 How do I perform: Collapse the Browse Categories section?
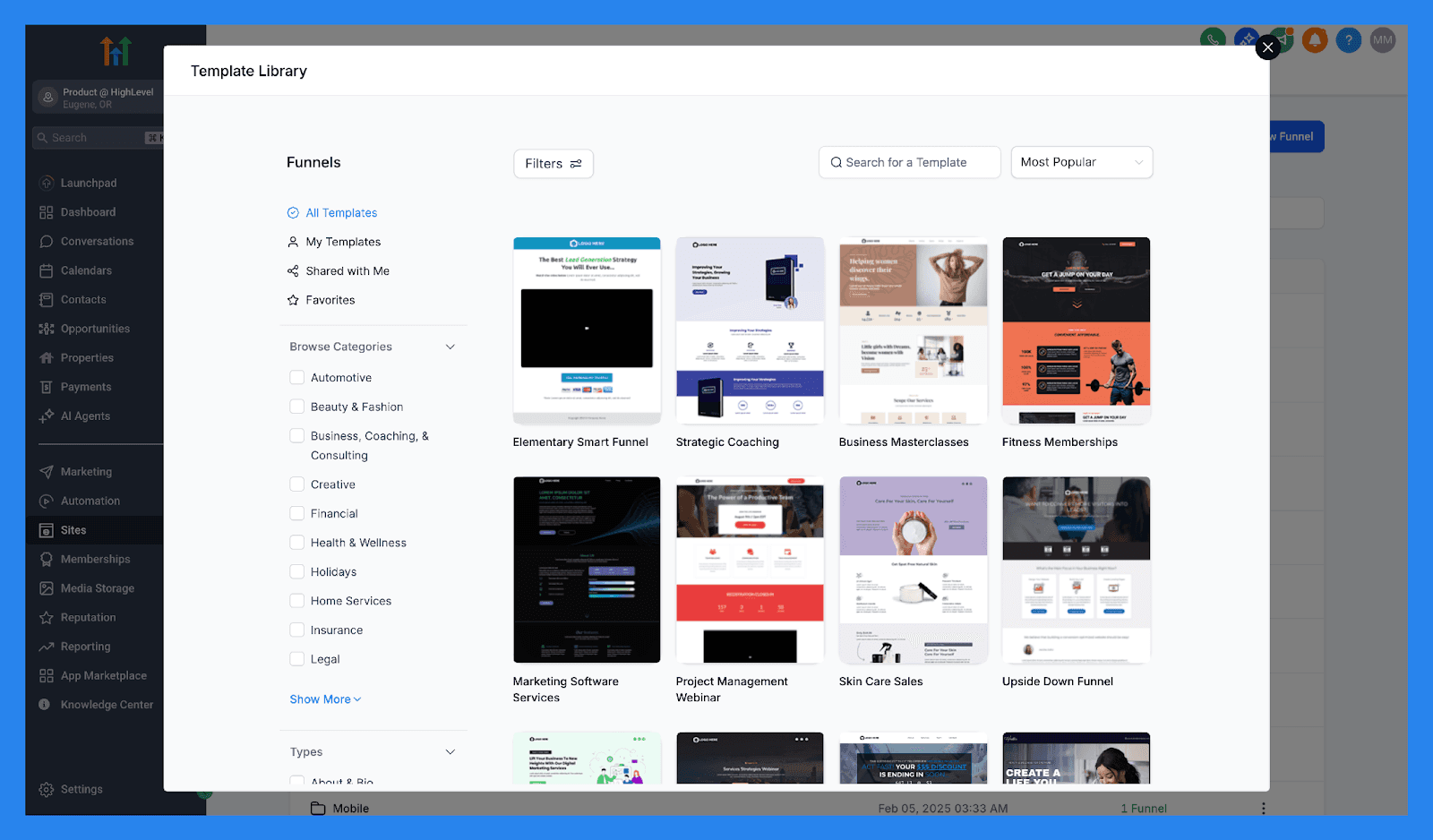[450, 347]
